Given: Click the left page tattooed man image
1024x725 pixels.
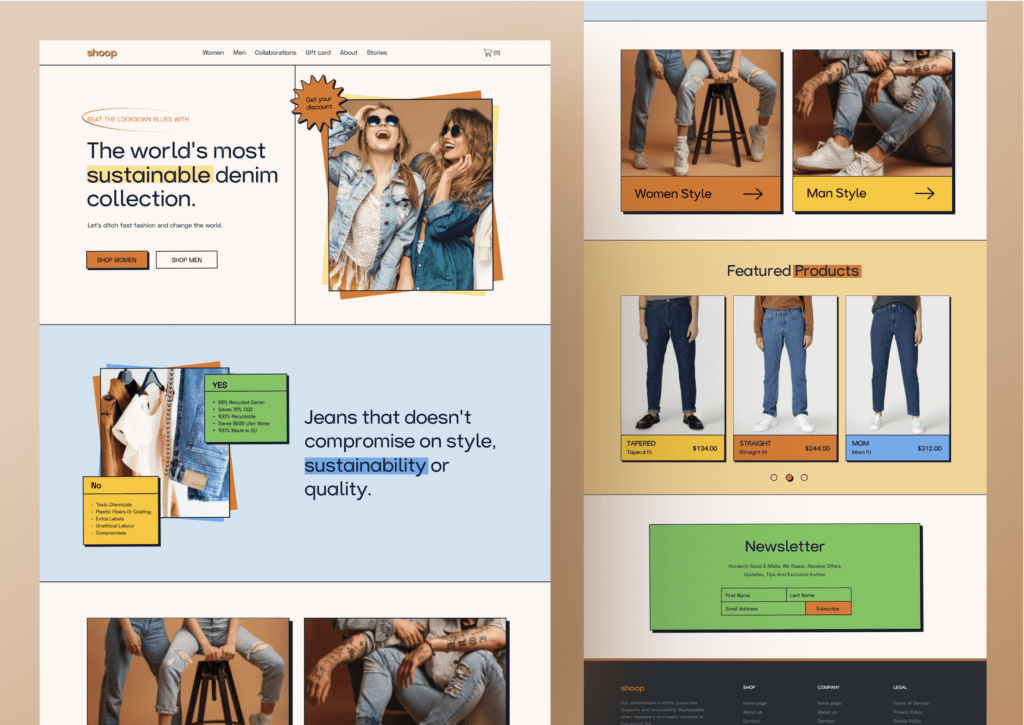Looking at the screenshot, I should coord(405,671).
